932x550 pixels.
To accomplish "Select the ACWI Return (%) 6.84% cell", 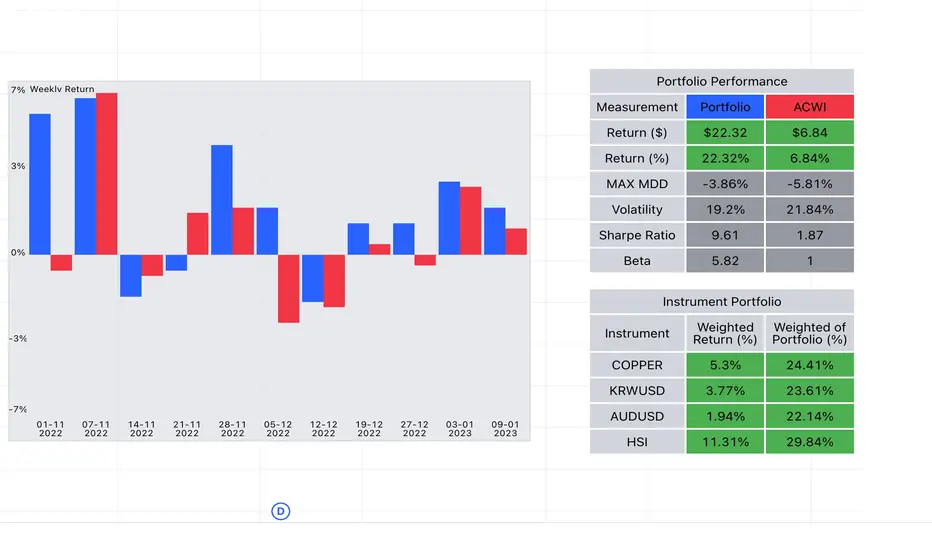I will [x=810, y=158].
